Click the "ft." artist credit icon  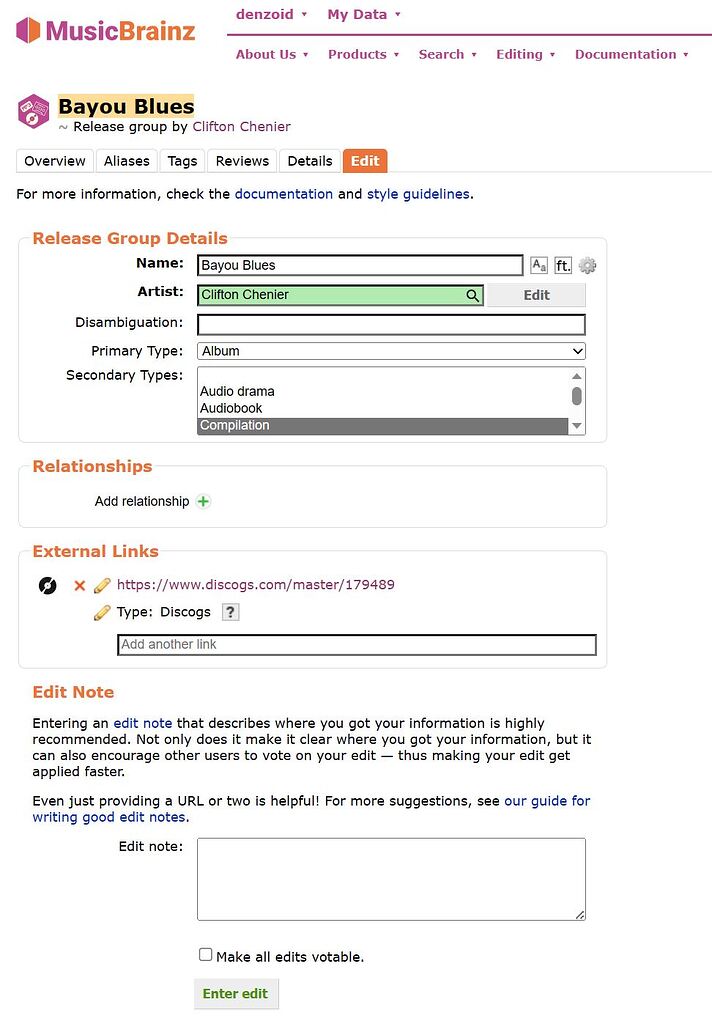[562, 265]
